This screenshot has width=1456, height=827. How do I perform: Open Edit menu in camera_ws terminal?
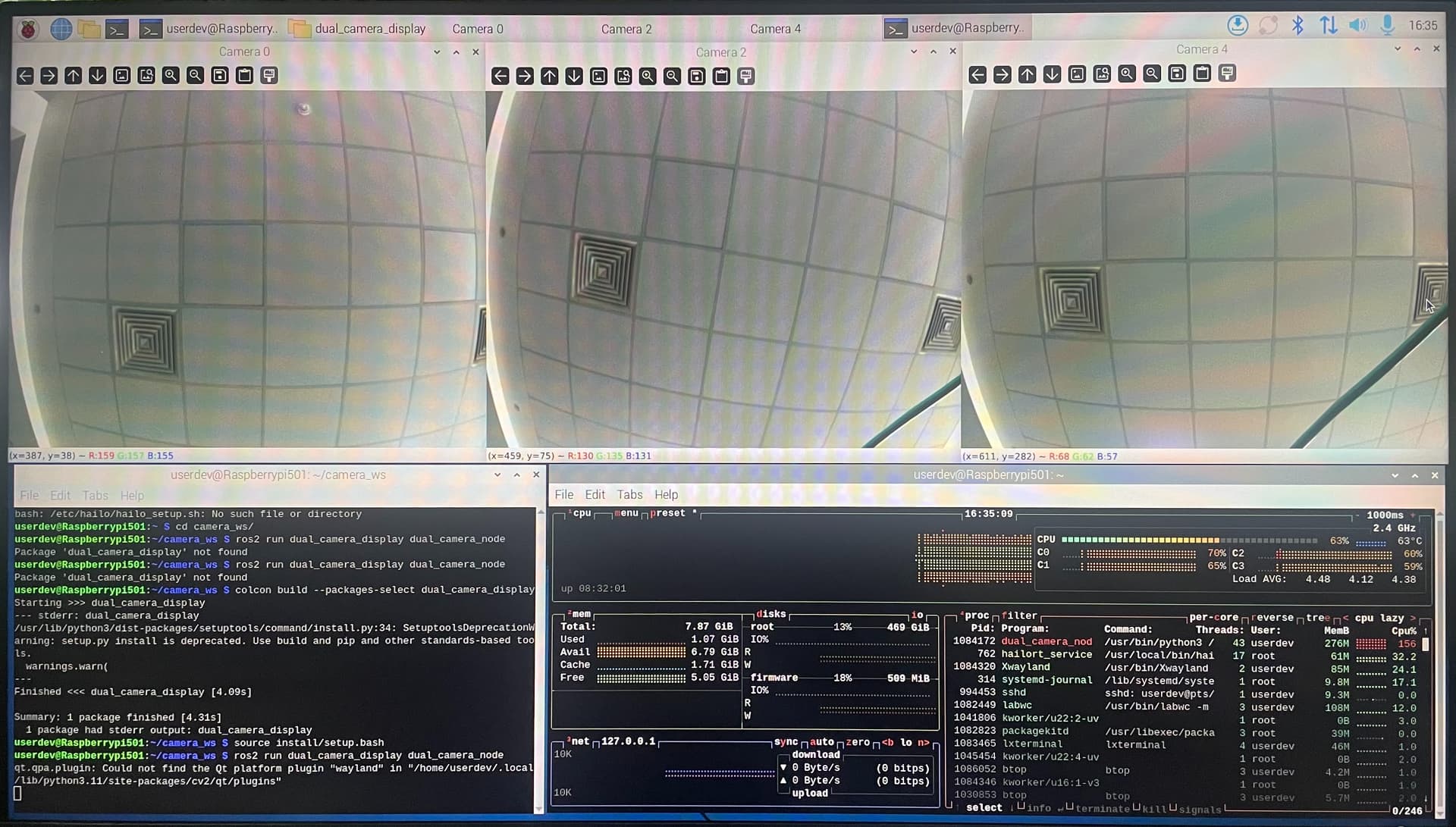click(60, 496)
